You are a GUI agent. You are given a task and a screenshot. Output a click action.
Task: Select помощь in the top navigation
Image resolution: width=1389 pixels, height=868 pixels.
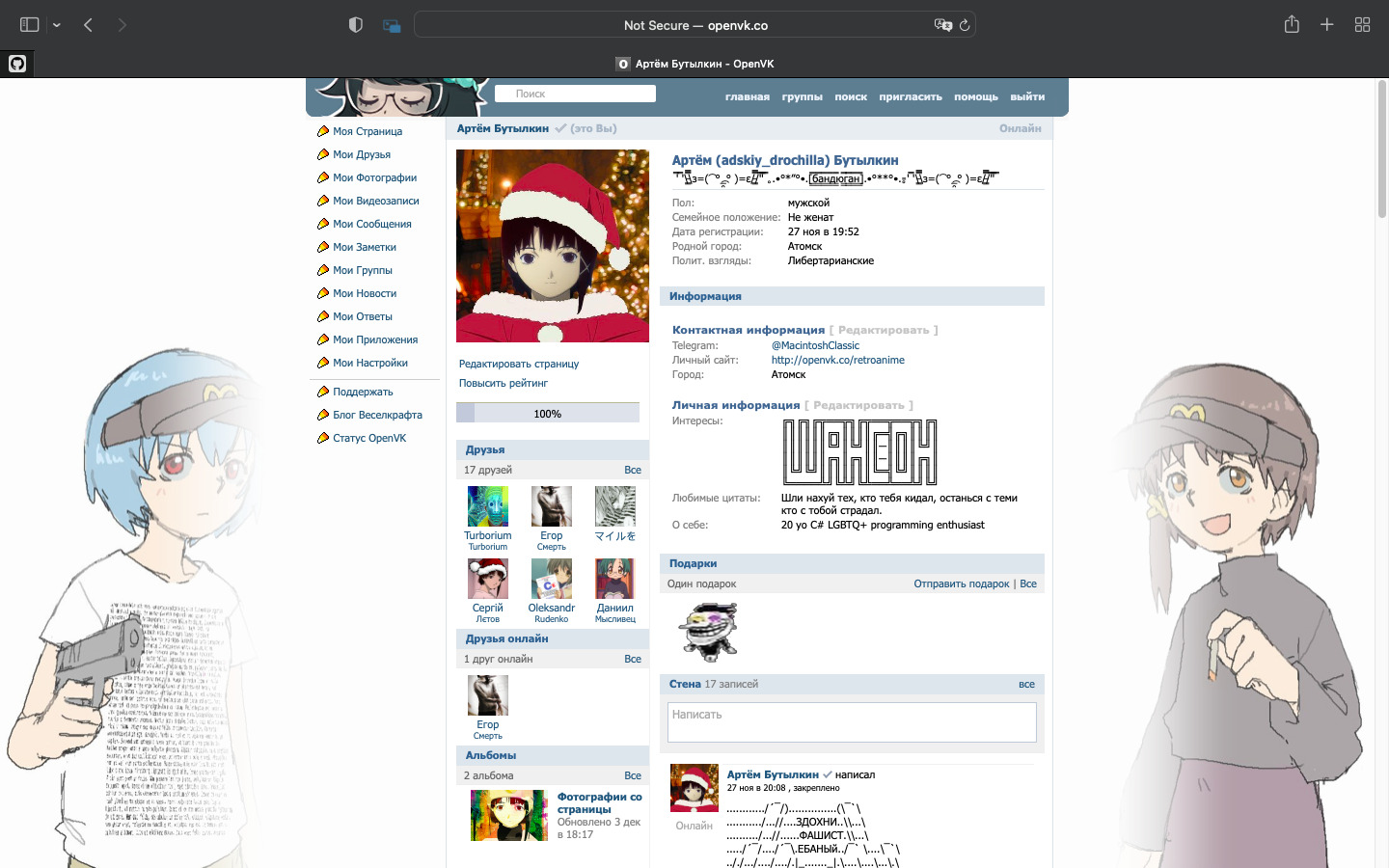click(x=976, y=96)
